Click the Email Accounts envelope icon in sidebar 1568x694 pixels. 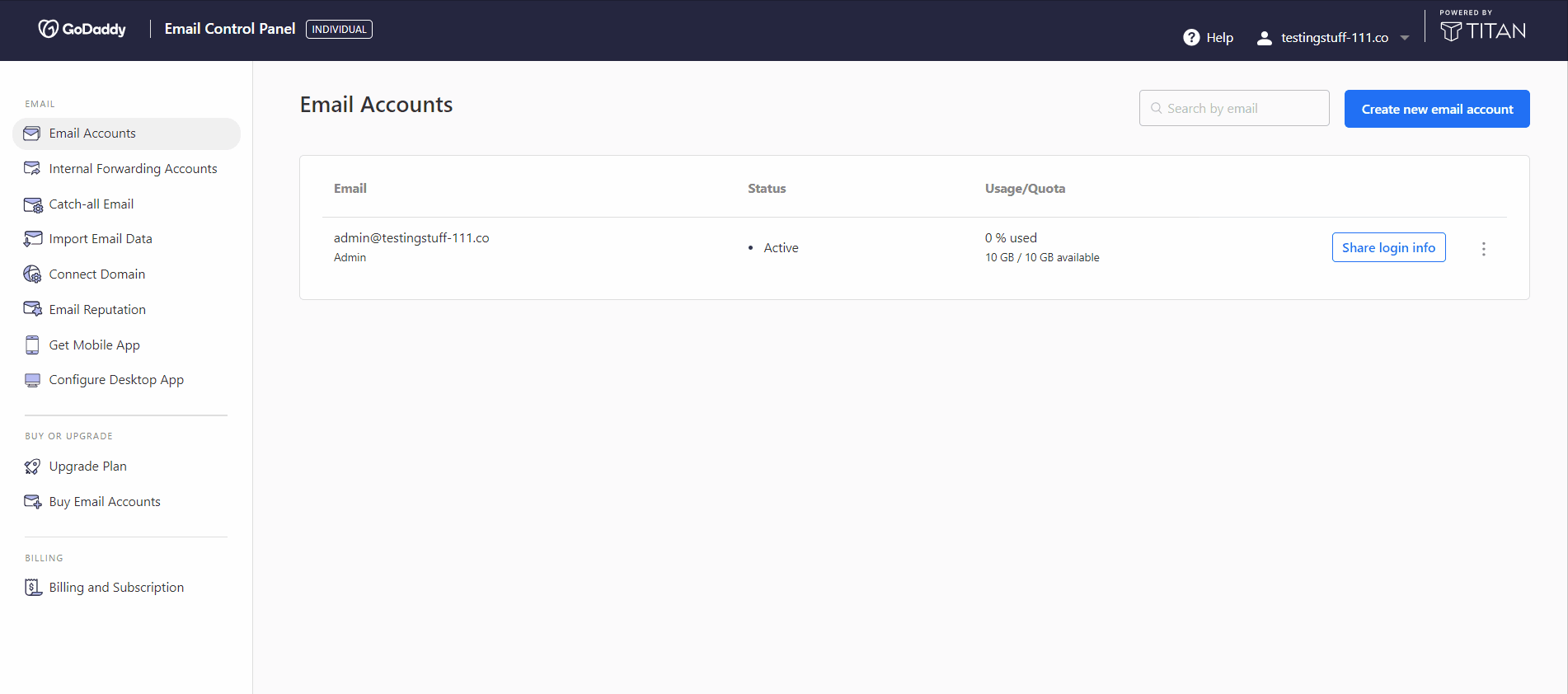(32, 134)
